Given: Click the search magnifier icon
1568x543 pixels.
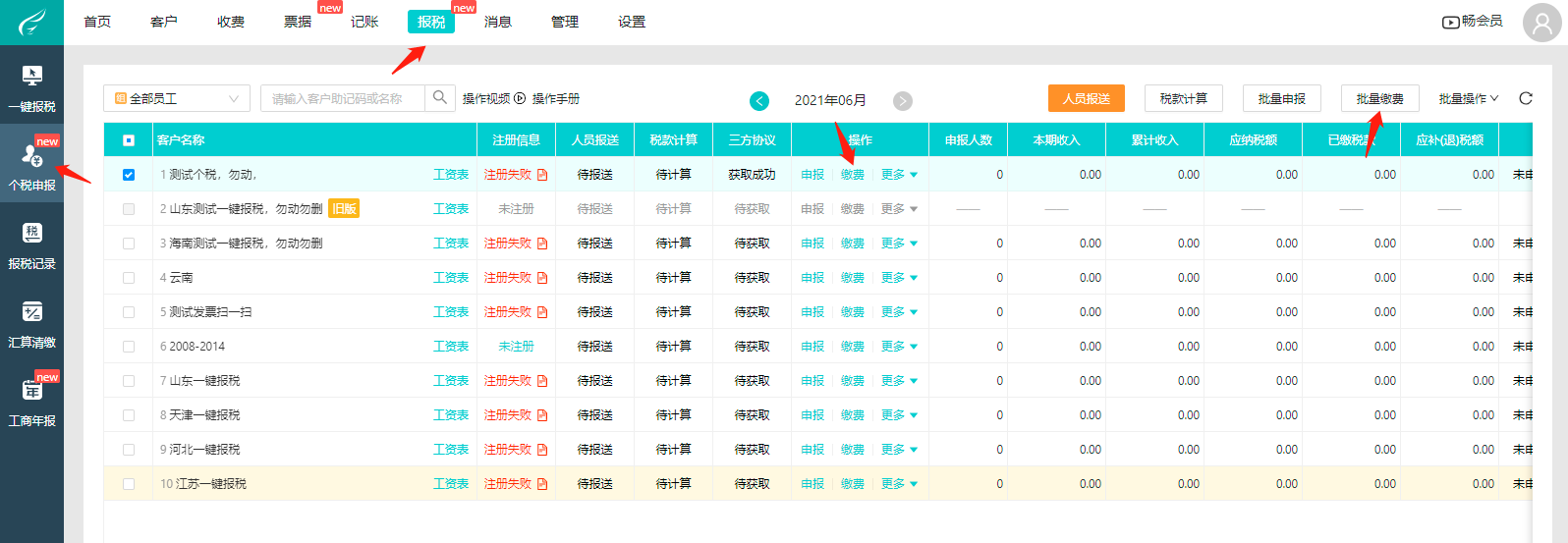Looking at the screenshot, I should pyautogui.click(x=440, y=98).
